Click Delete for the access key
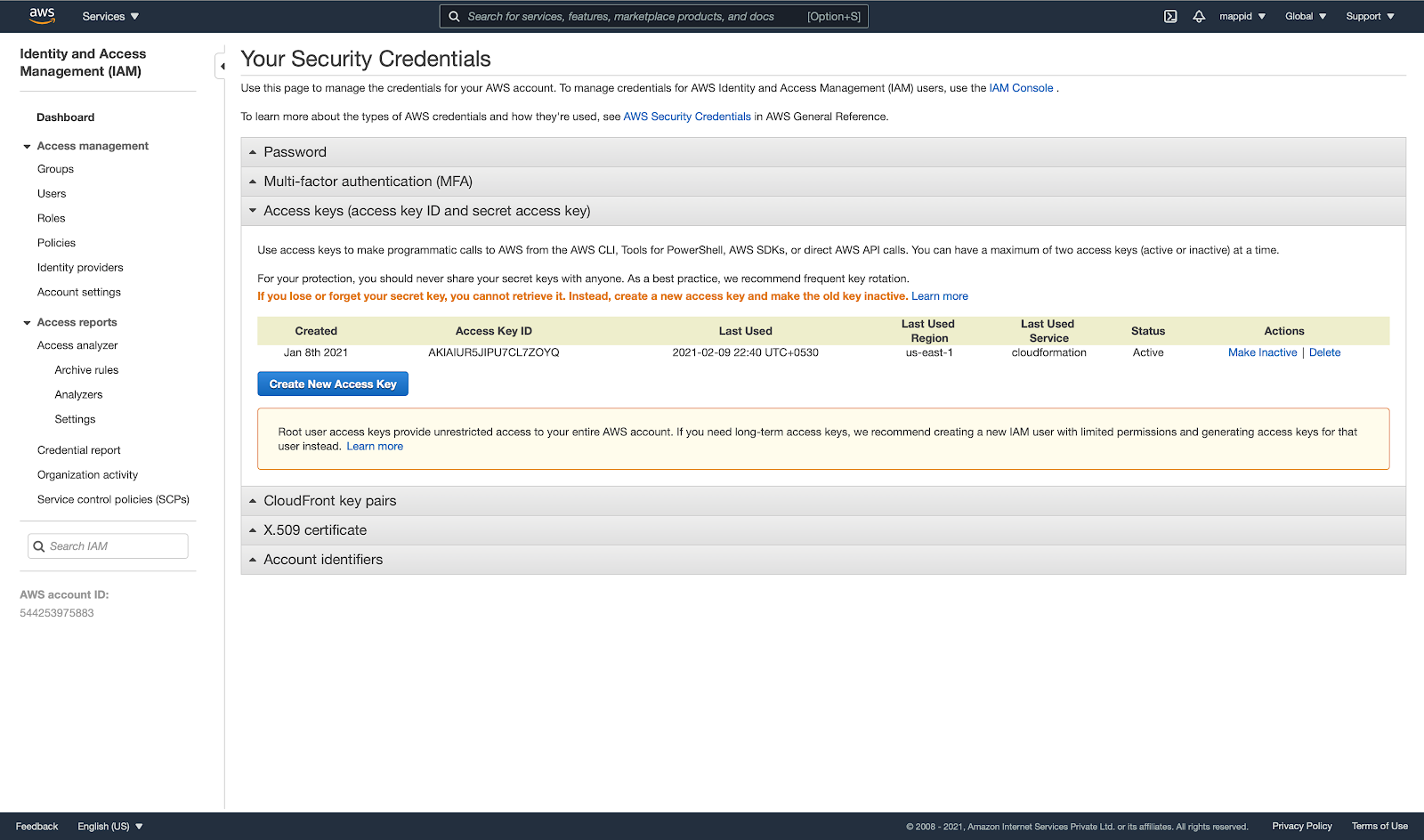The image size is (1424, 840). pos(1324,352)
